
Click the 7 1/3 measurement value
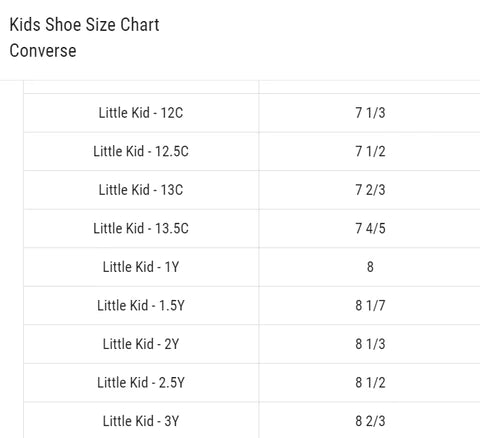point(370,113)
